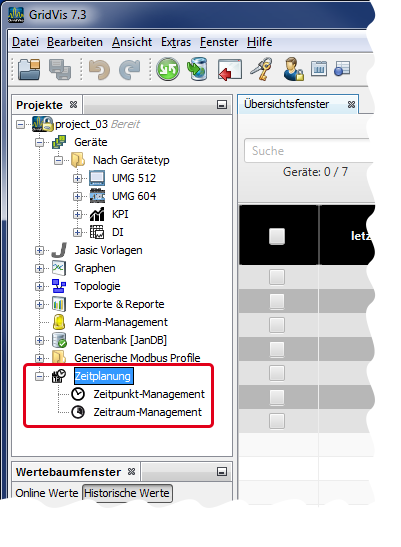Viewport: 401px width, 547px height.
Task: Click the red arrow import window icon
Action: pos(229,69)
